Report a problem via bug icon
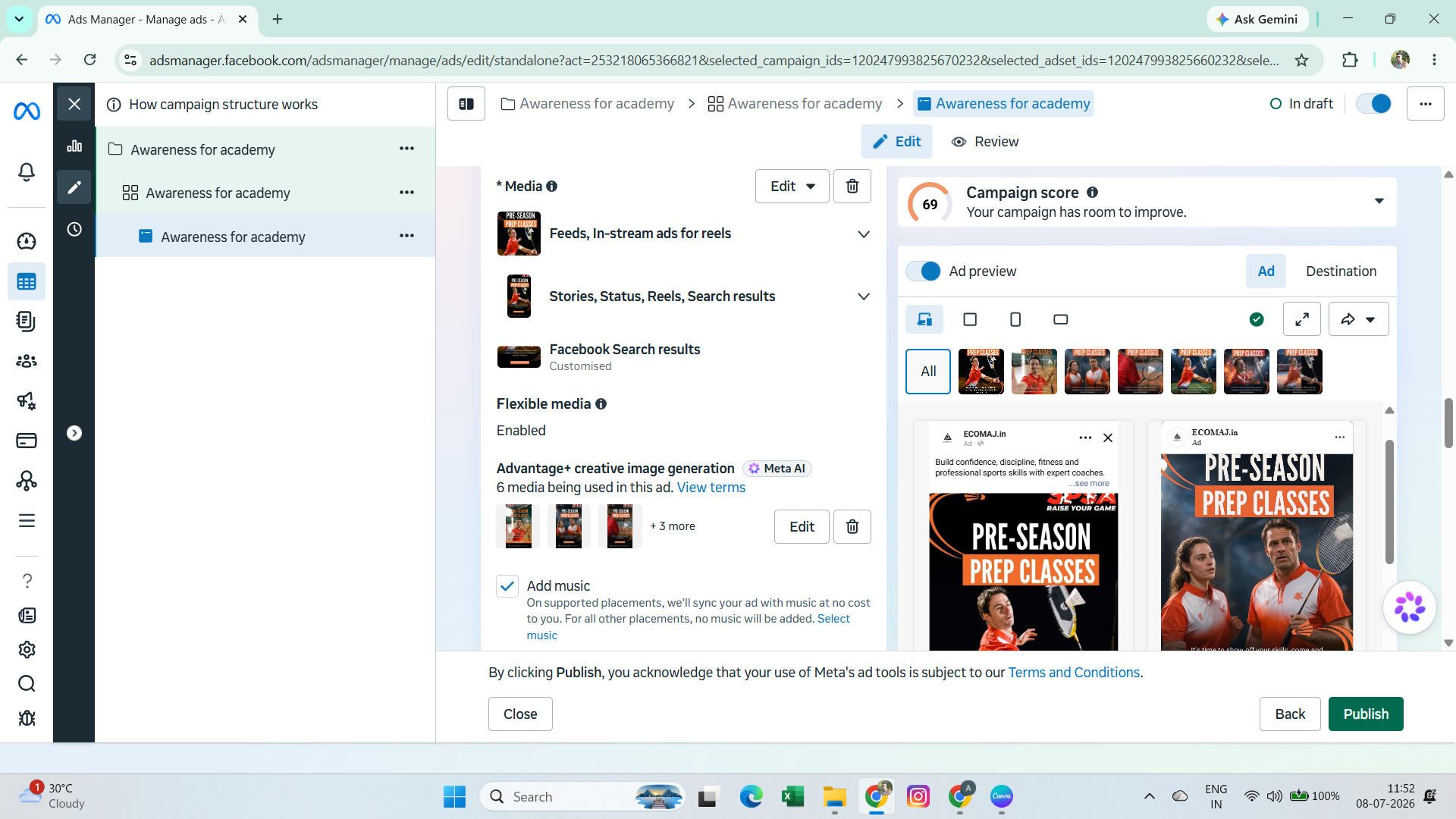1456x819 pixels. tap(27, 718)
